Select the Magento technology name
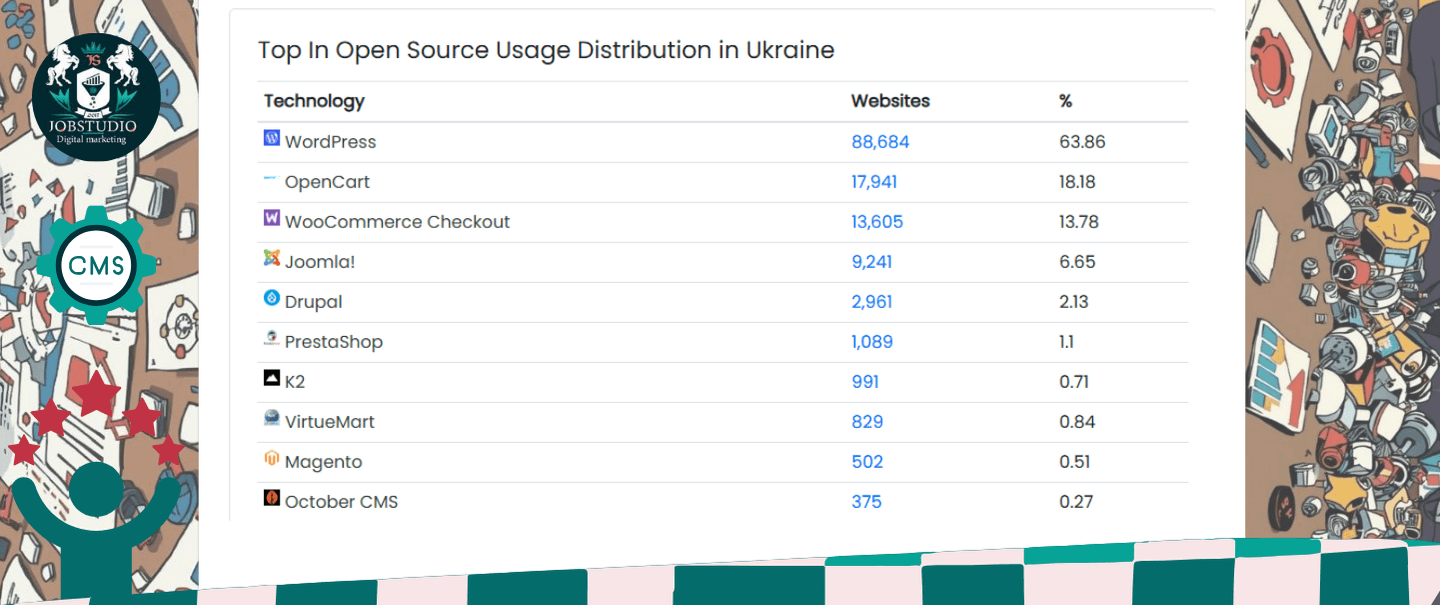Viewport: 1440px width, 605px height. [323, 462]
